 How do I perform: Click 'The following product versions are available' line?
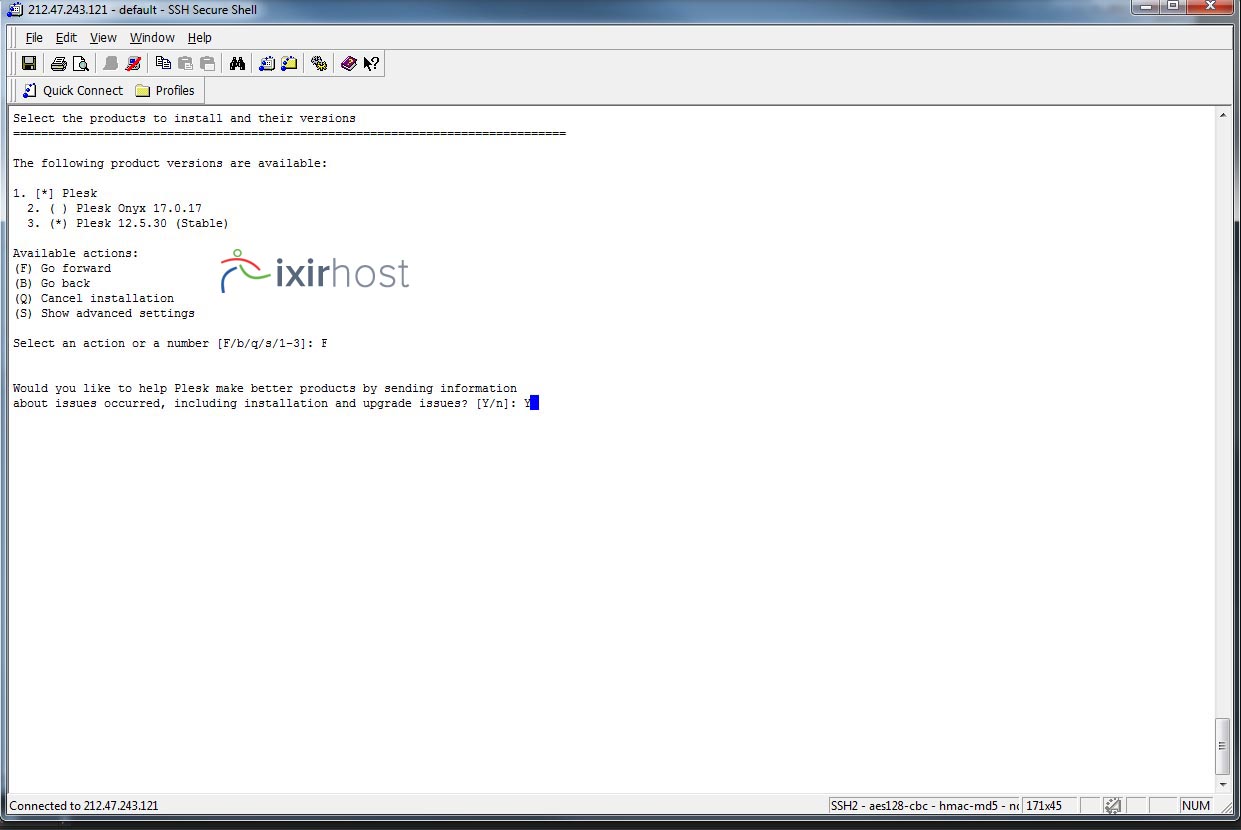point(170,163)
